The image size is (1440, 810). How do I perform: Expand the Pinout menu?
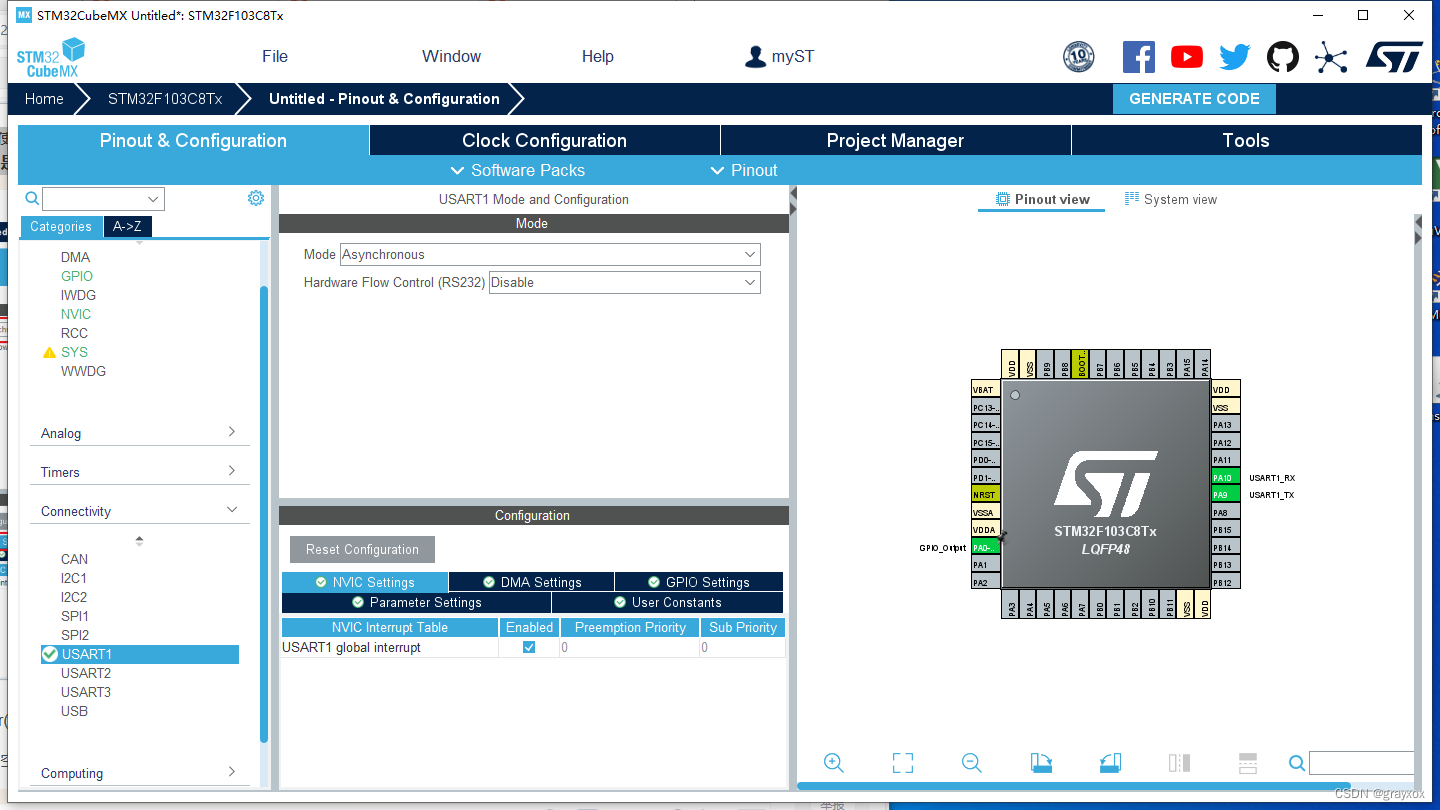[743, 170]
